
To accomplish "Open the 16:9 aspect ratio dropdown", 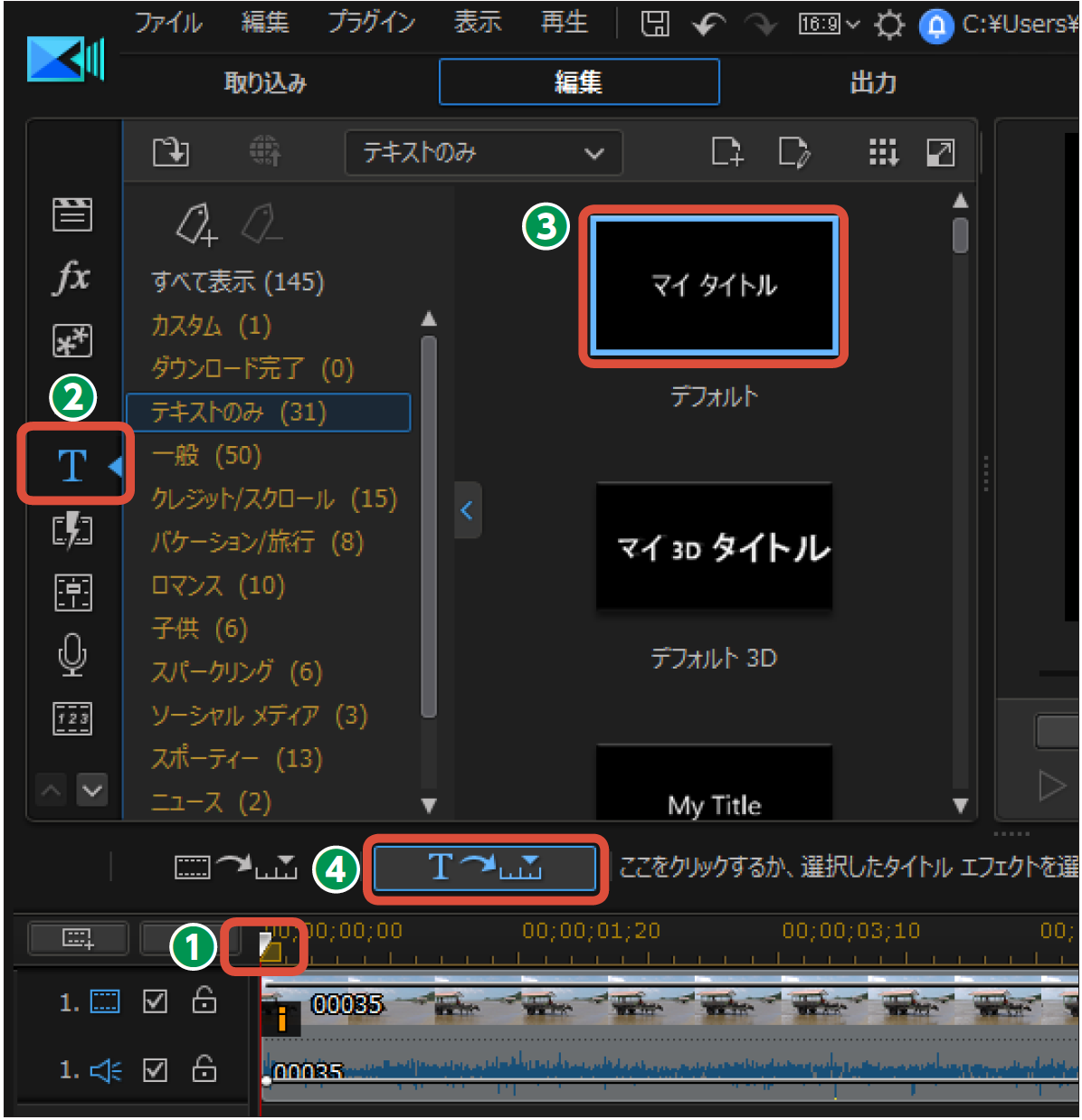I will 829,24.
